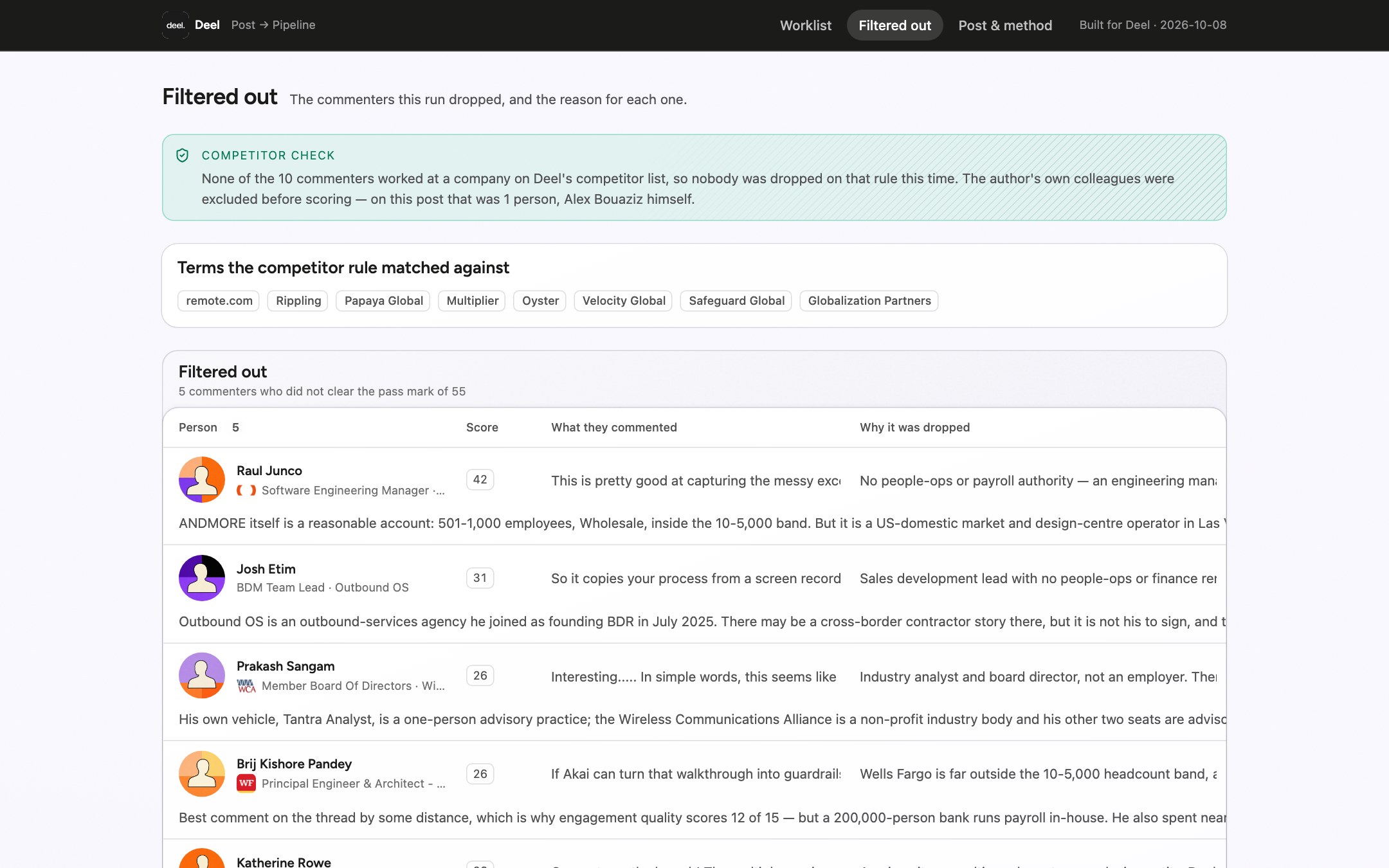Click Brij Kishore Pandey's score of 26
Image resolution: width=1389 pixels, height=868 pixels.
click(x=480, y=773)
